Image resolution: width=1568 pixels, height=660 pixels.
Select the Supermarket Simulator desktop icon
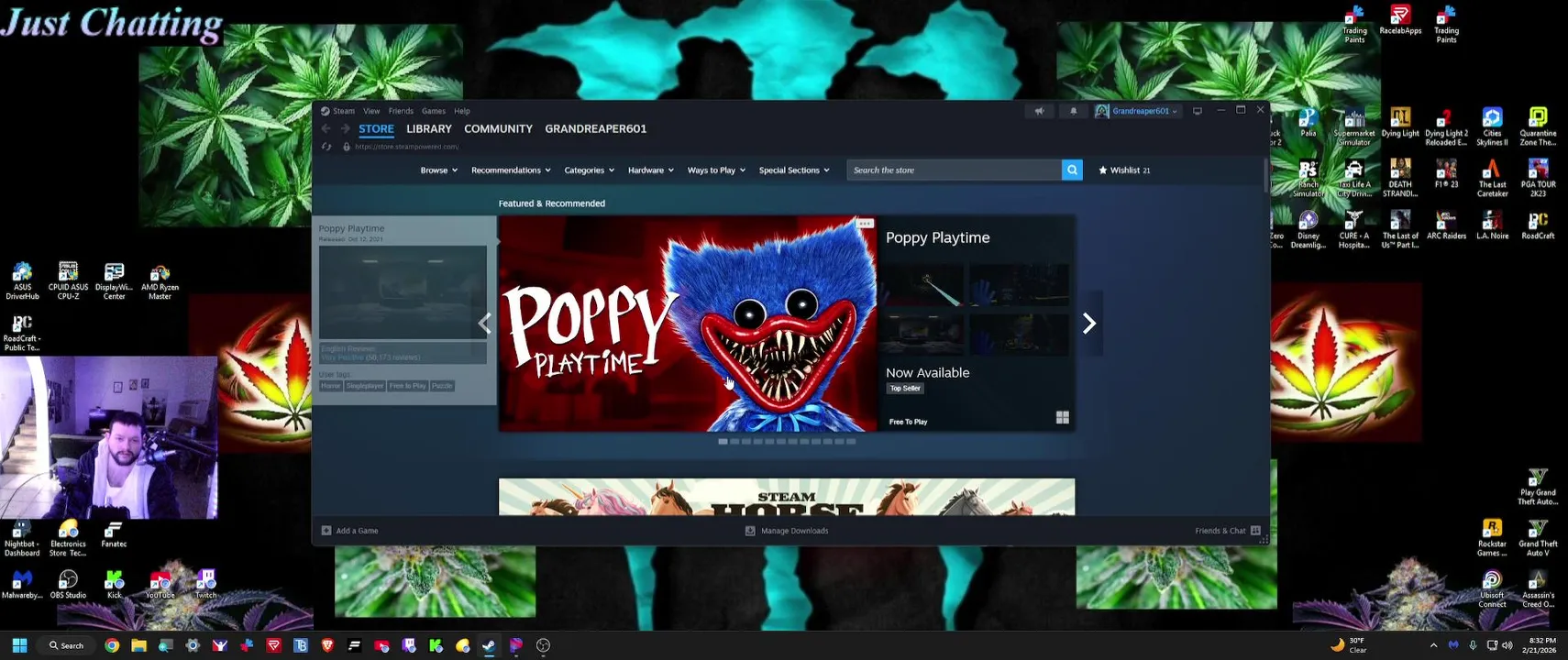[1354, 126]
